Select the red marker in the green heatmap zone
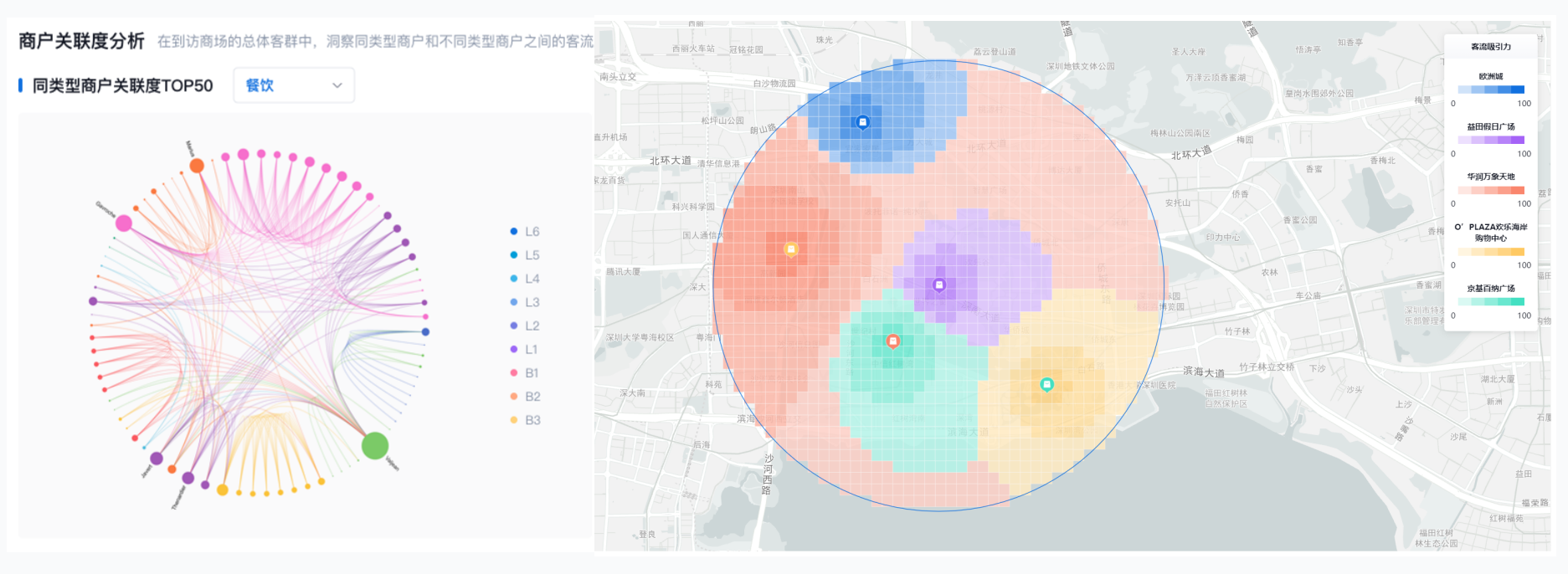This screenshot has height=574, width=1568. pos(893,341)
